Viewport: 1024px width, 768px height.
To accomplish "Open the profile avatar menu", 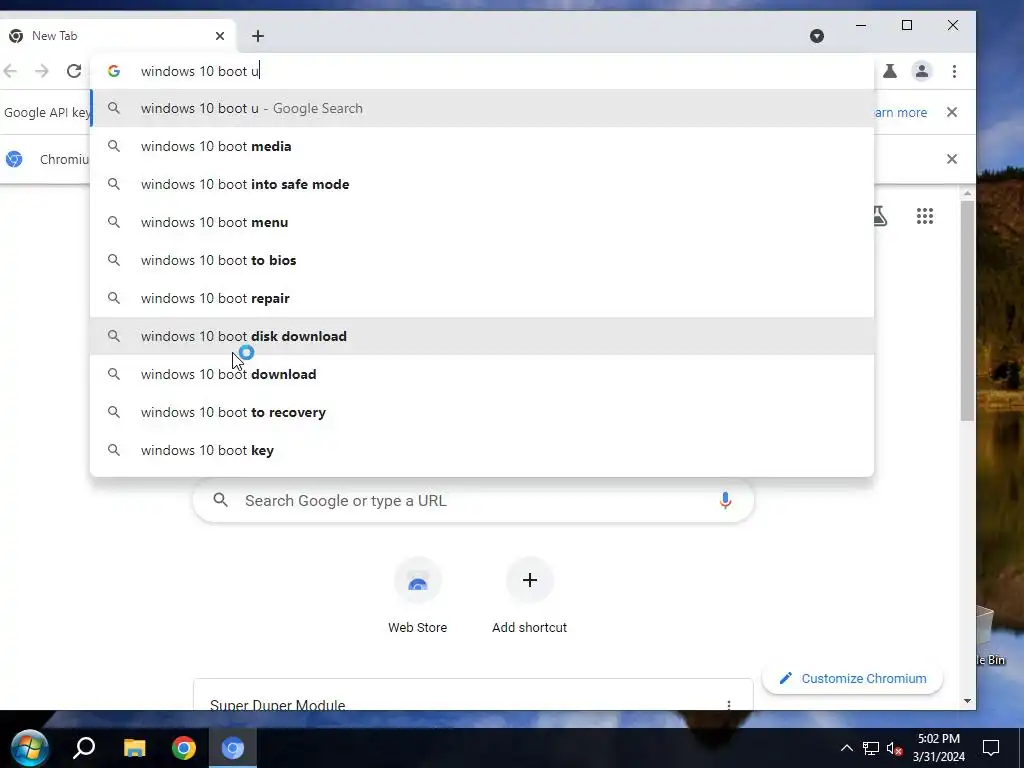I will tap(921, 71).
